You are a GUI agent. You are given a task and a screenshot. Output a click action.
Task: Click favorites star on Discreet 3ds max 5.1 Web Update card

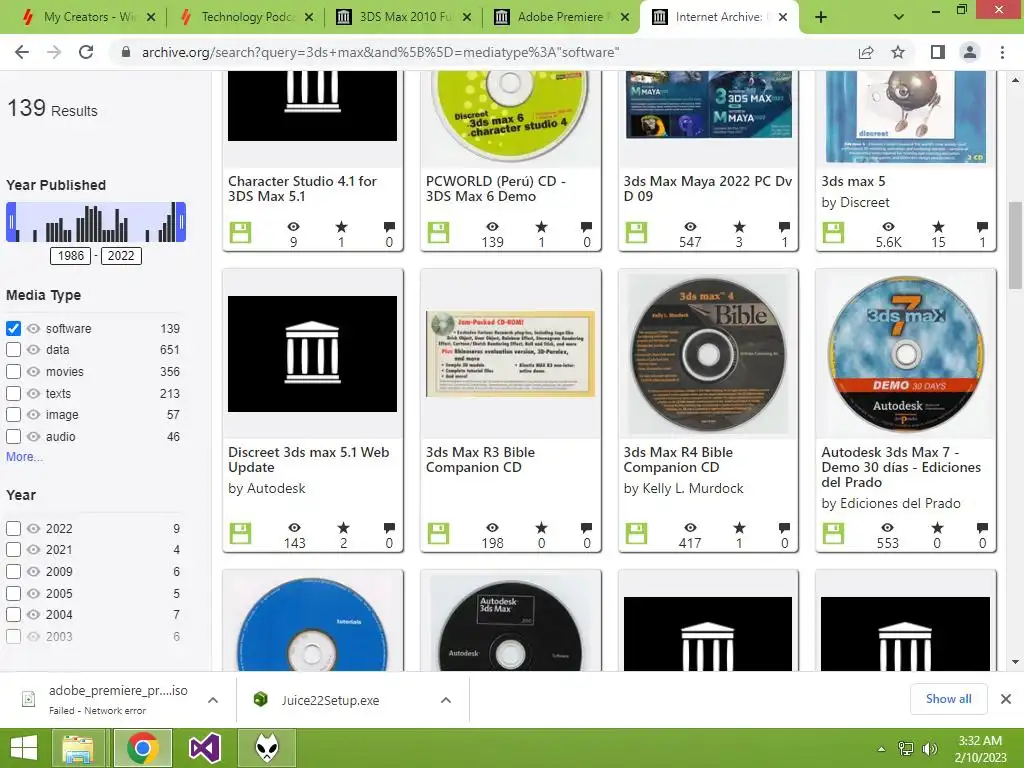(x=344, y=528)
